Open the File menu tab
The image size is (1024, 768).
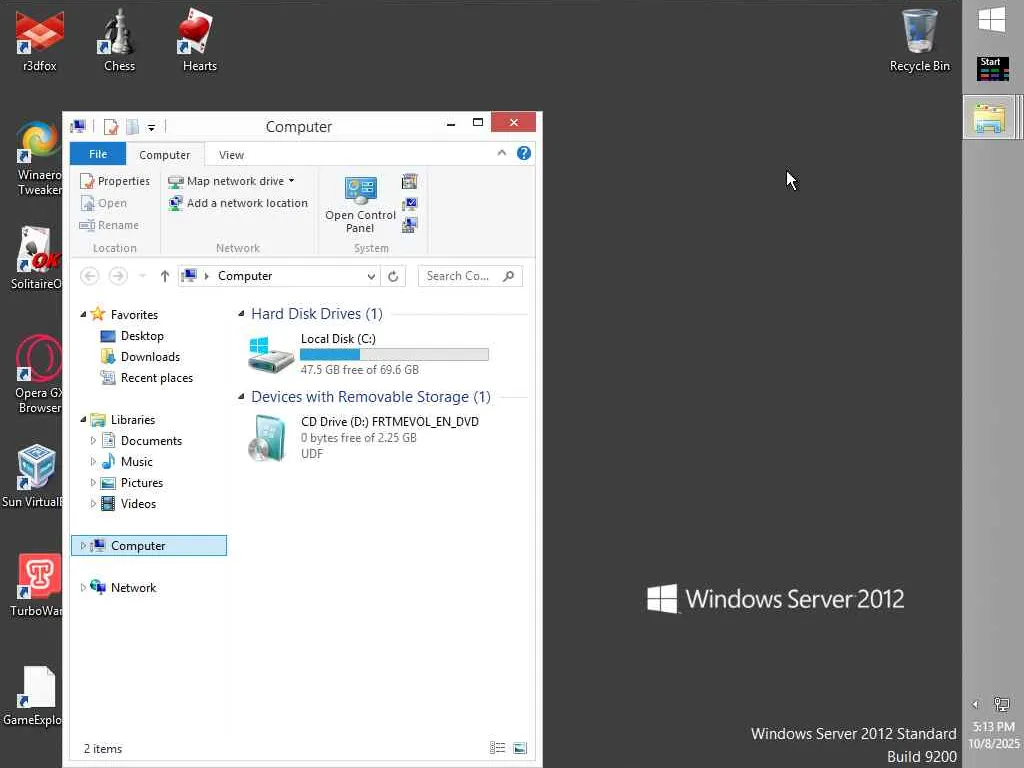(x=98, y=154)
